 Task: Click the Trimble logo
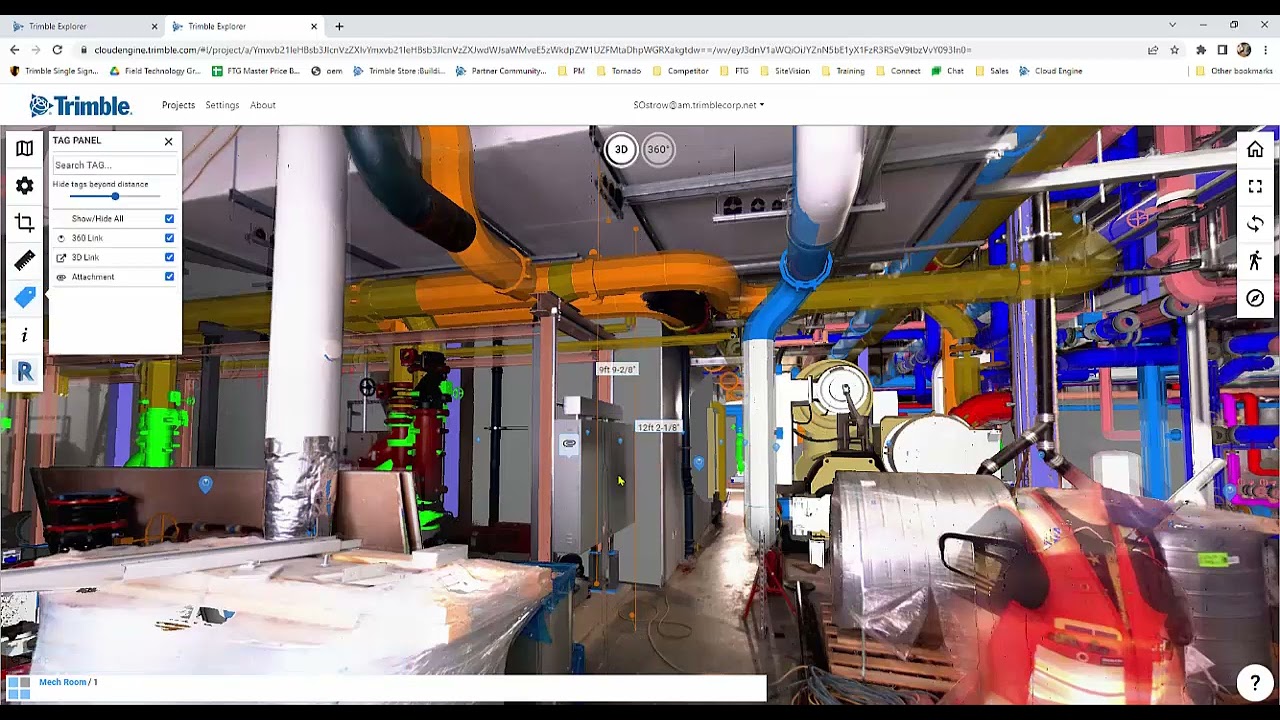(x=80, y=105)
